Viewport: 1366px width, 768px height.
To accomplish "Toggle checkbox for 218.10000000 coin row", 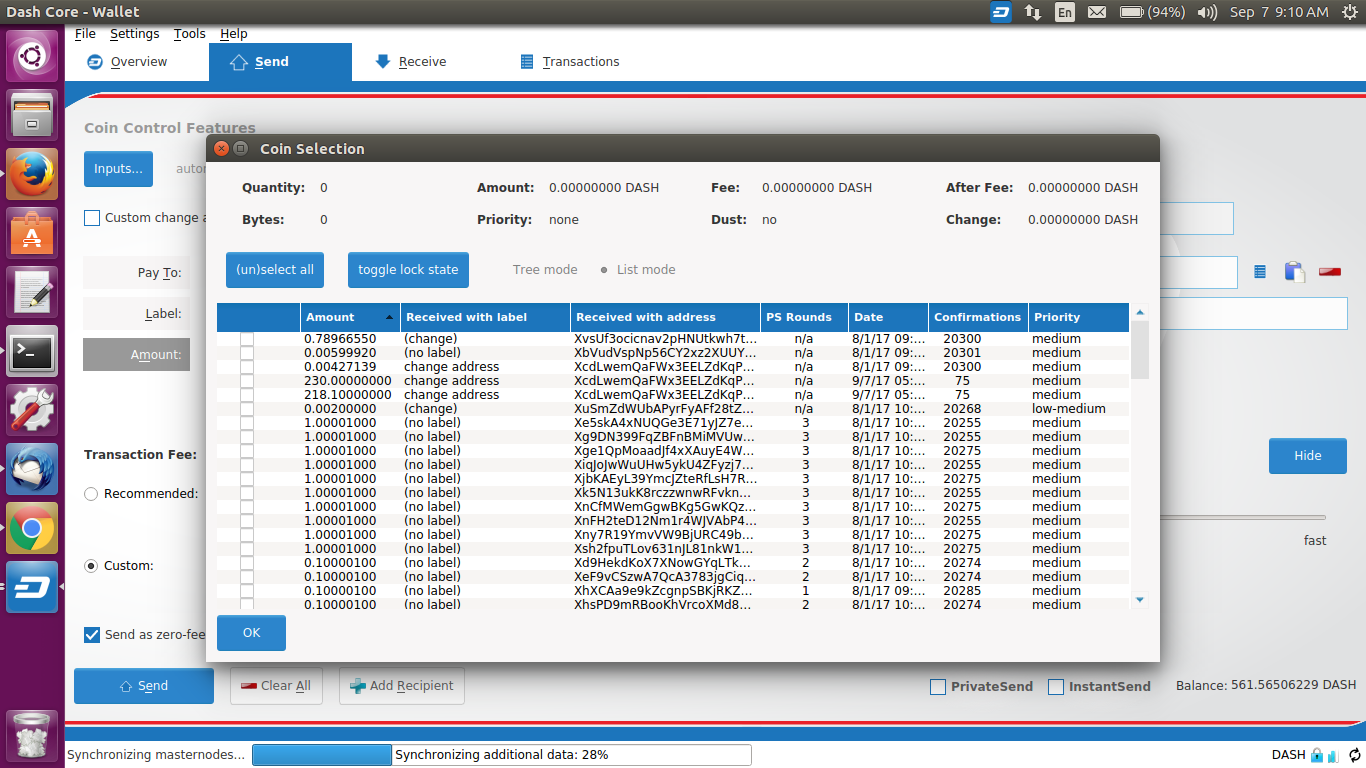I will 247,395.
